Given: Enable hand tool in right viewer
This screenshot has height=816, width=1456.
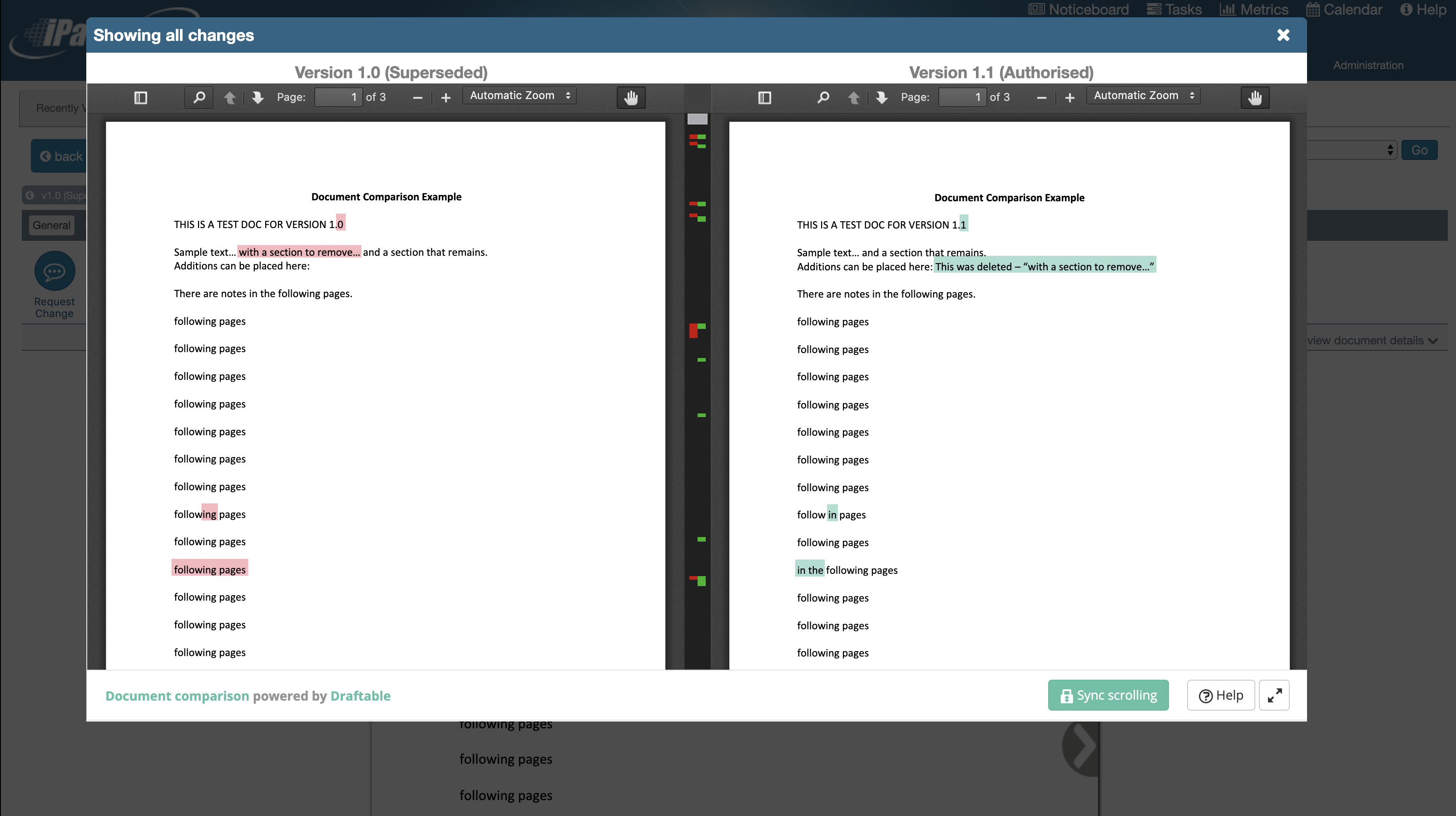Looking at the screenshot, I should tap(1255, 97).
